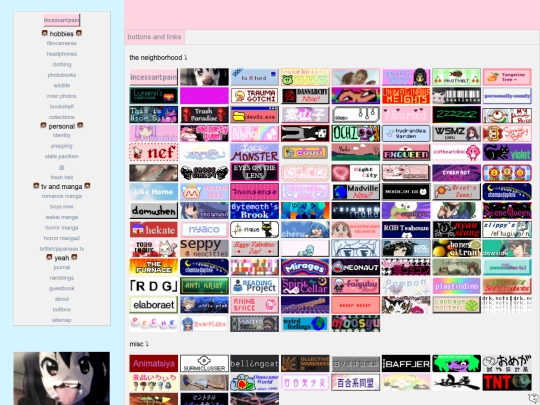Open the seppy neocities button
This screenshot has height=405, width=540.
pyautogui.click(x=204, y=248)
